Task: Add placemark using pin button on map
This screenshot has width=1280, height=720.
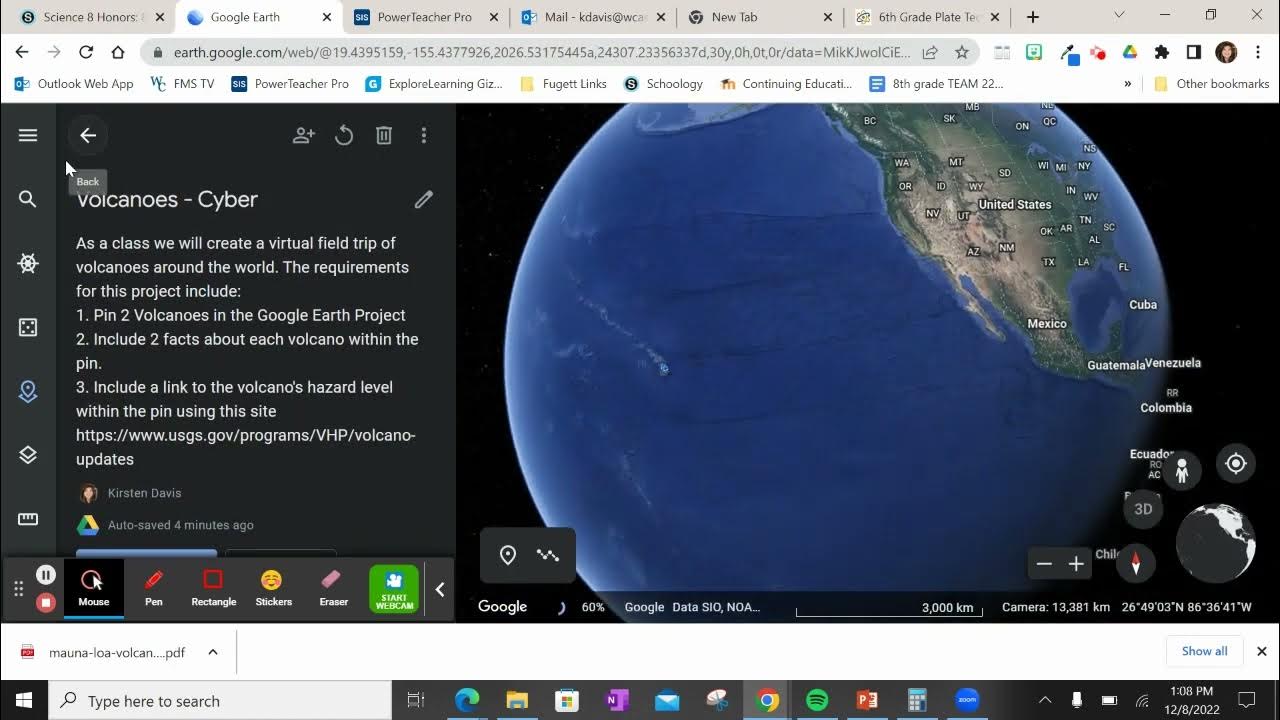Action: [x=508, y=555]
